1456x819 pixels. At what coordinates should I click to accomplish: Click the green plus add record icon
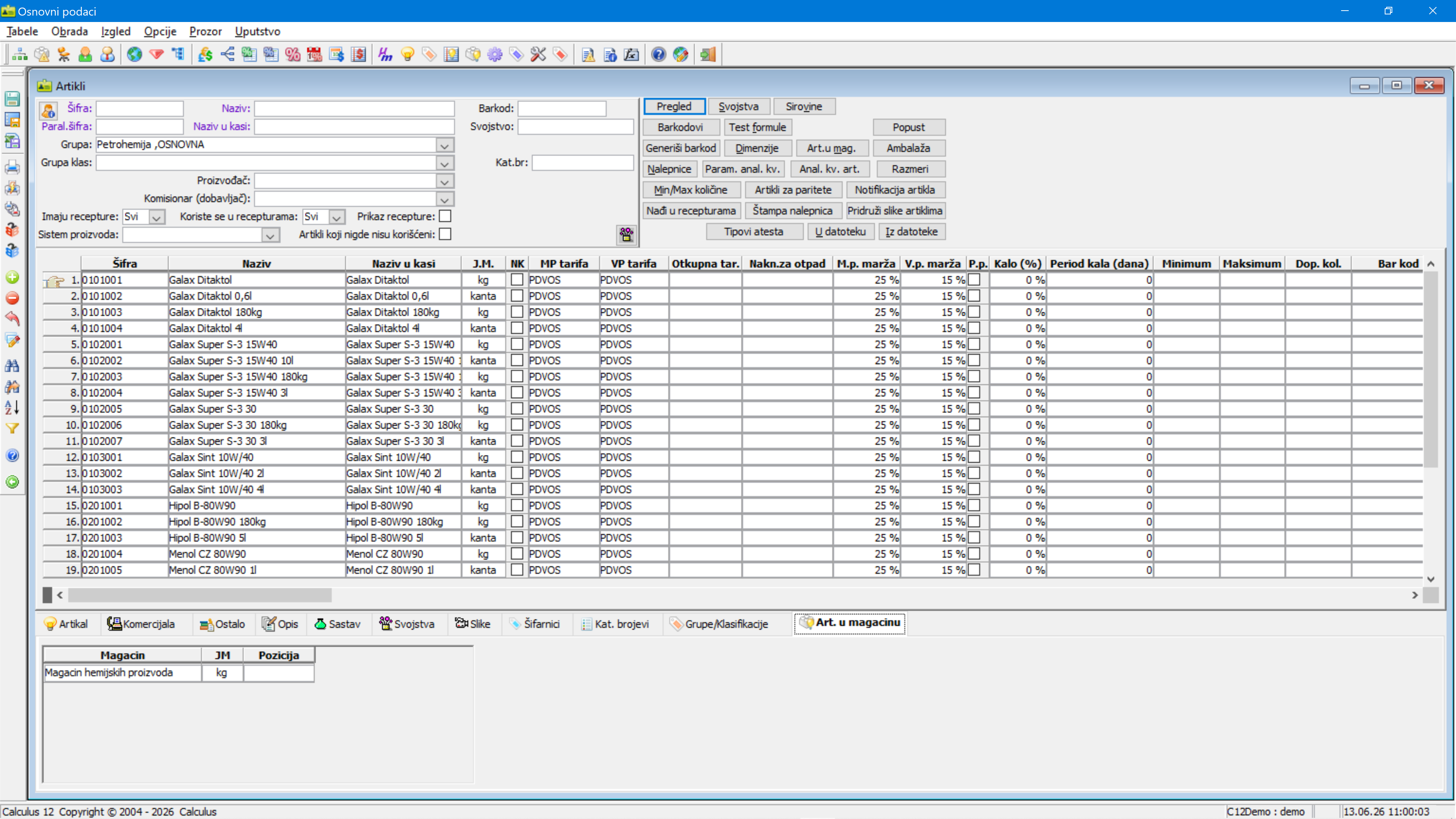13,278
